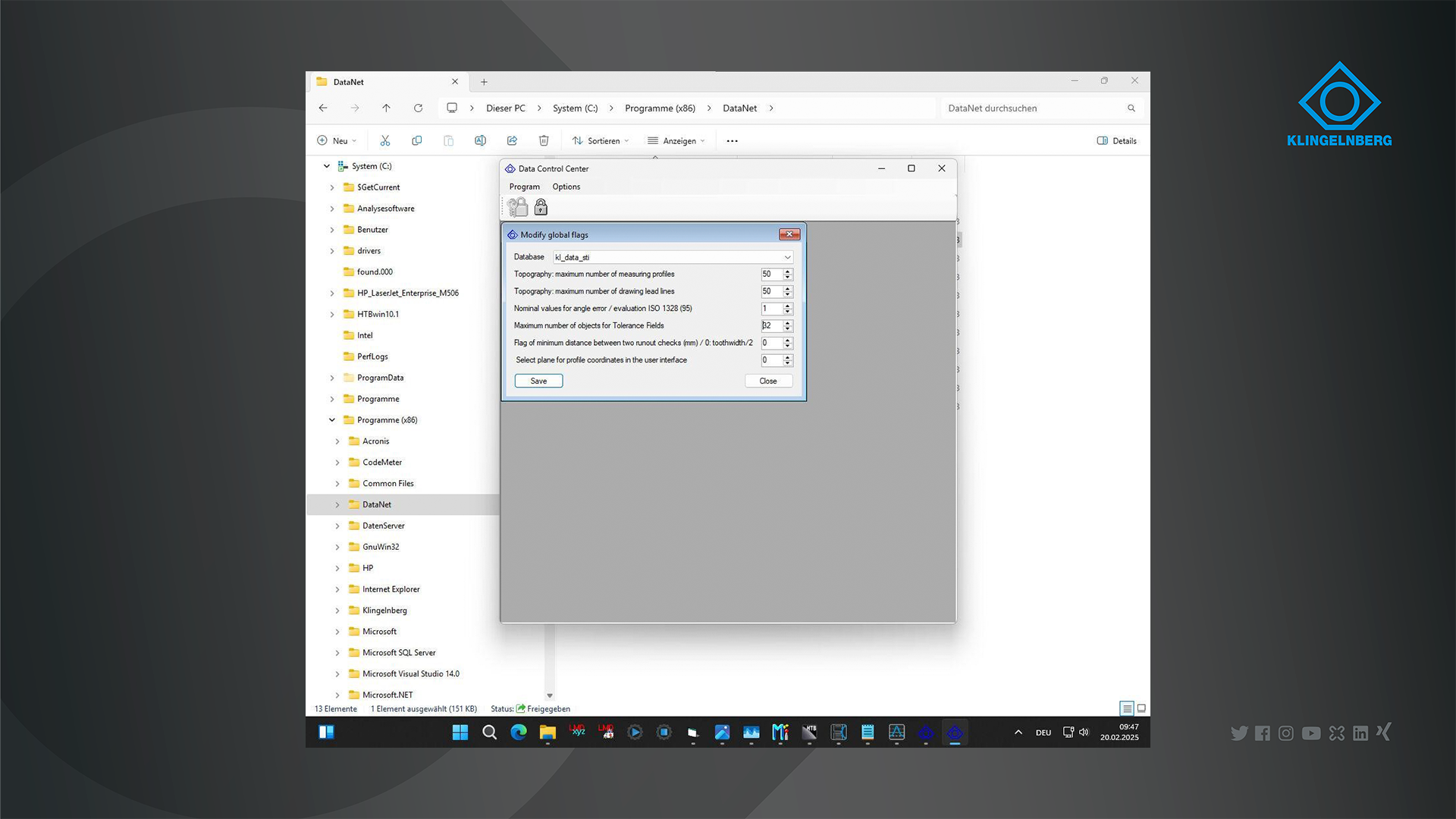Collapse the Programme (x86) tree node
Image resolution: width=1456 pixels, height=819 pixels.
click(x=332, y=420)
